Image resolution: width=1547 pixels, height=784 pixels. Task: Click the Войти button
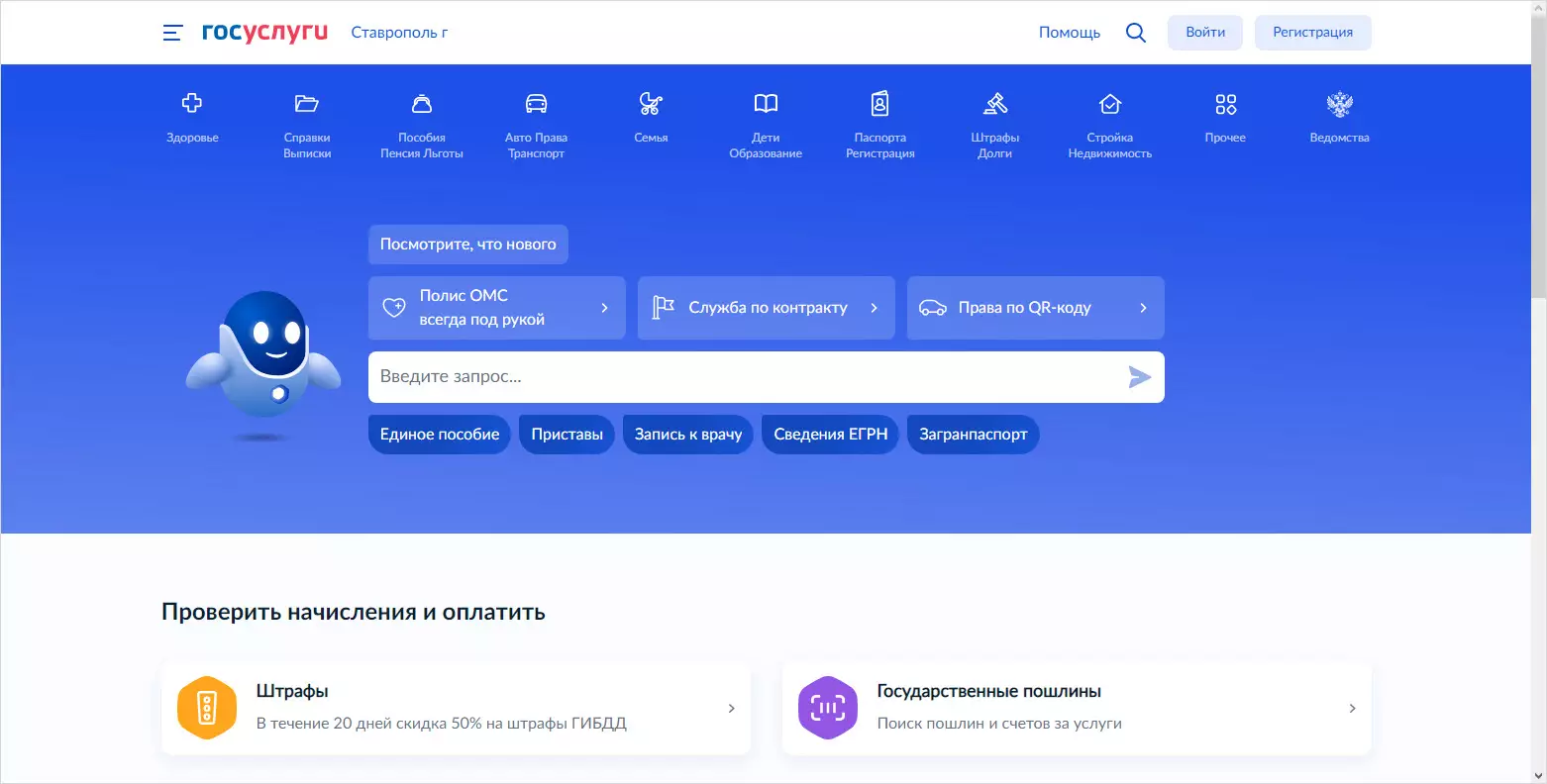pyautogui.click(x=1205, y=33)
